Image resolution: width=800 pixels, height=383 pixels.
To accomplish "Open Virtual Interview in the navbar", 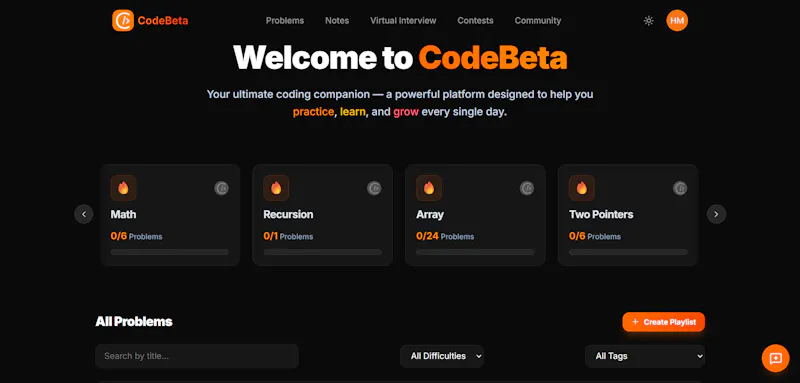I will point(403,21).
